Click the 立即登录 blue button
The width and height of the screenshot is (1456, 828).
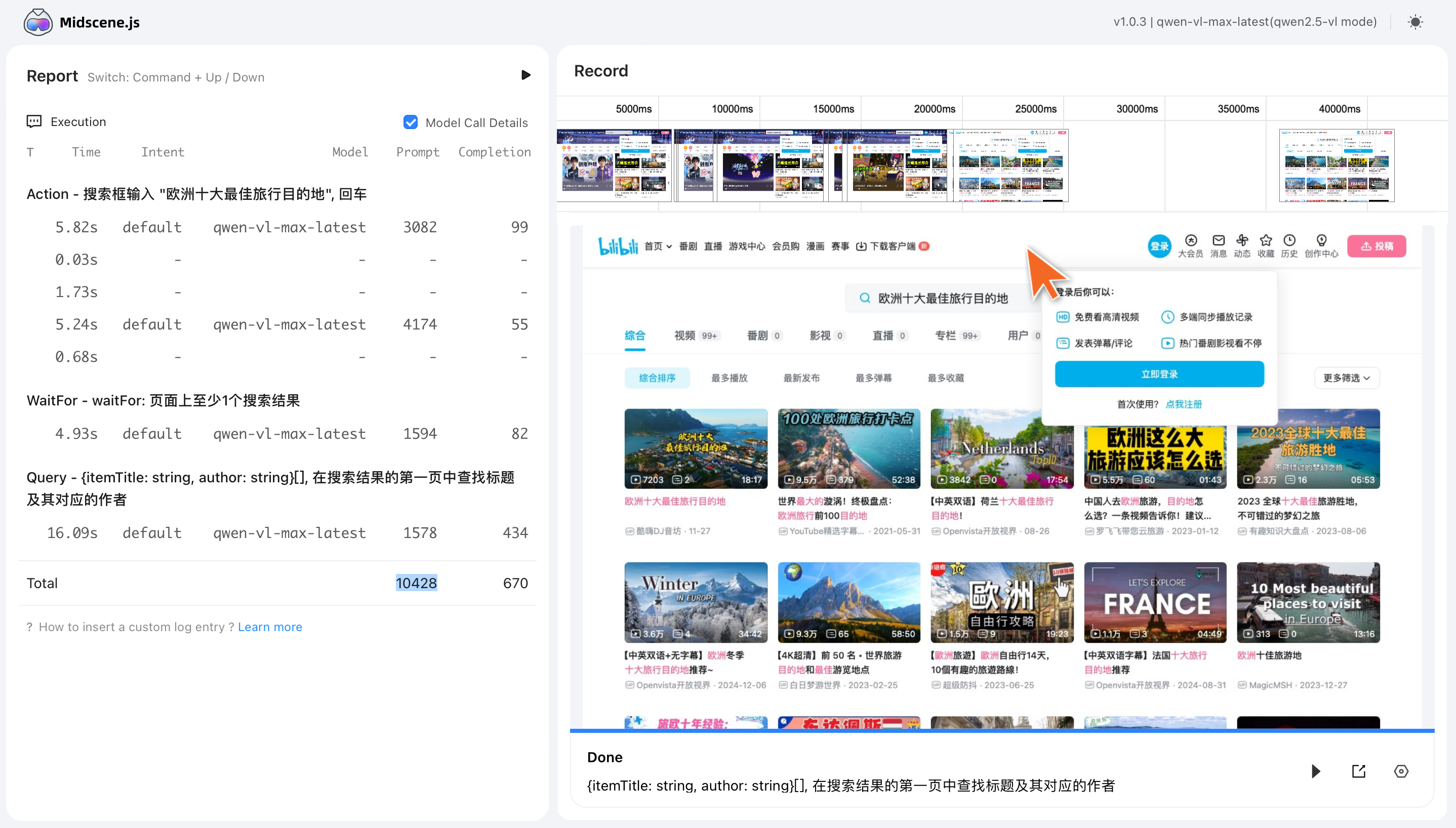click(x=1159, y=374)
